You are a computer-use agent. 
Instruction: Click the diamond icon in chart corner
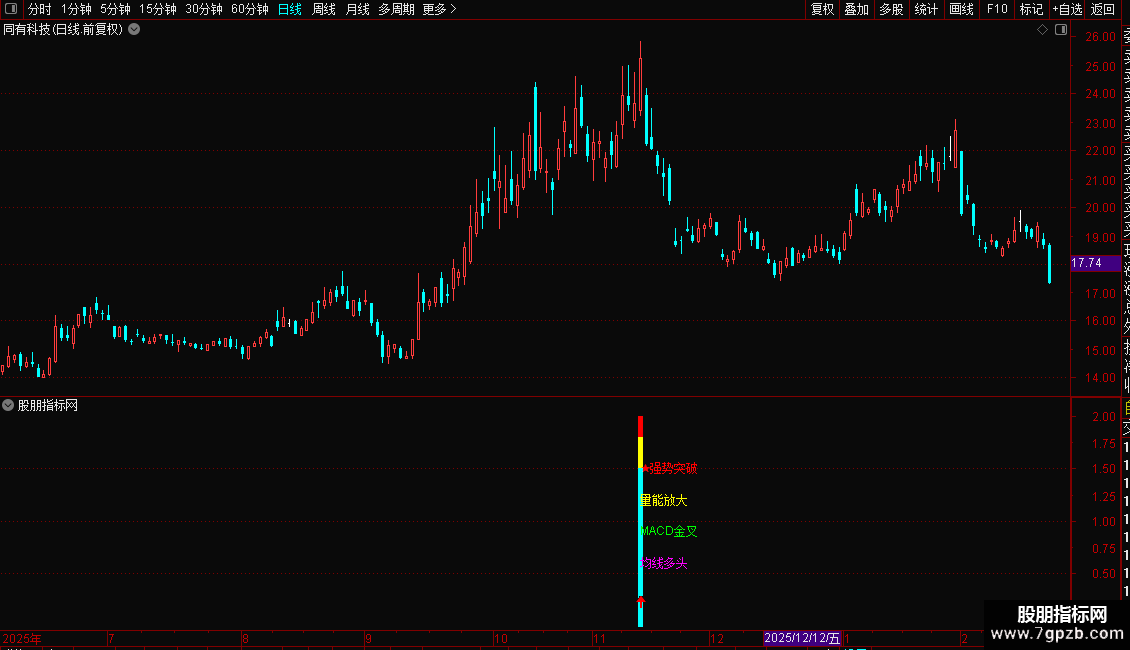pos(1042,30)
